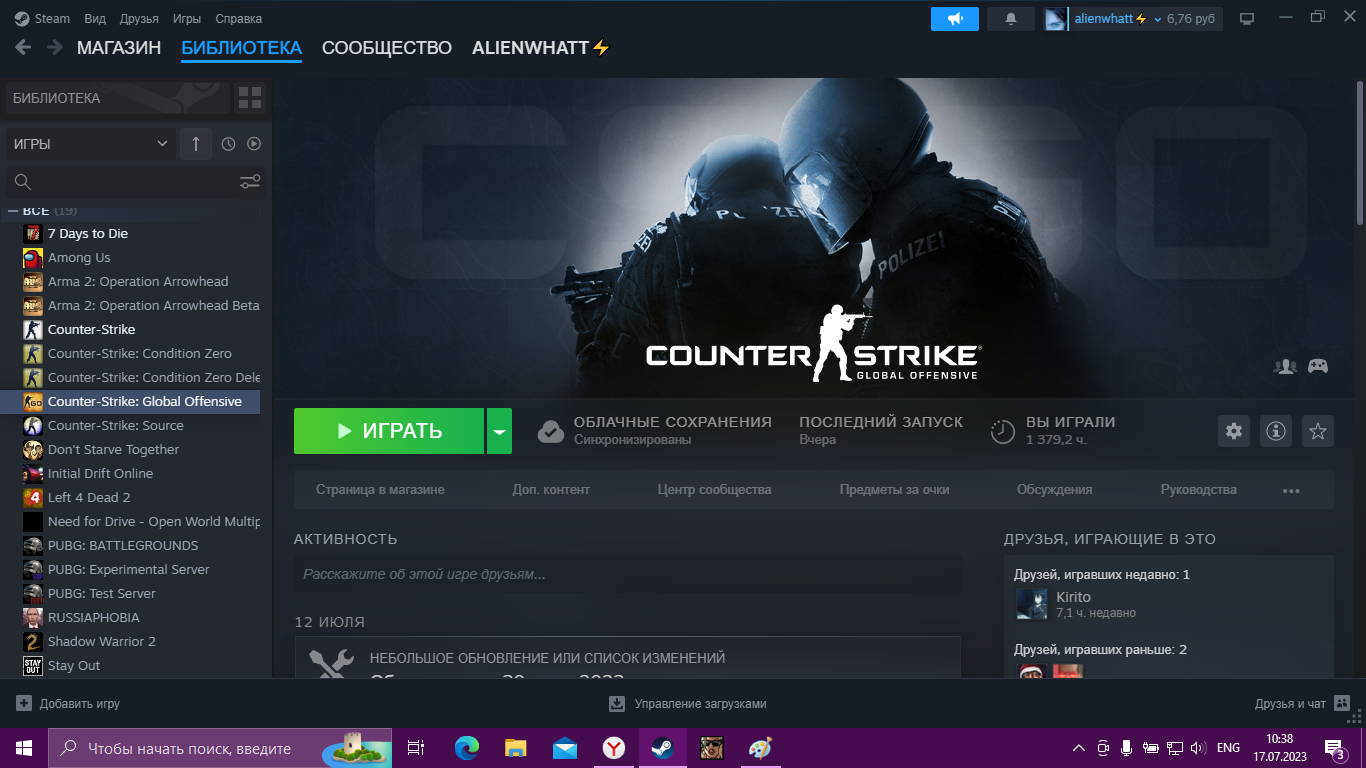Open Центр сообщества link
This screenshot has height=768, width=1366.
point(714,490)
